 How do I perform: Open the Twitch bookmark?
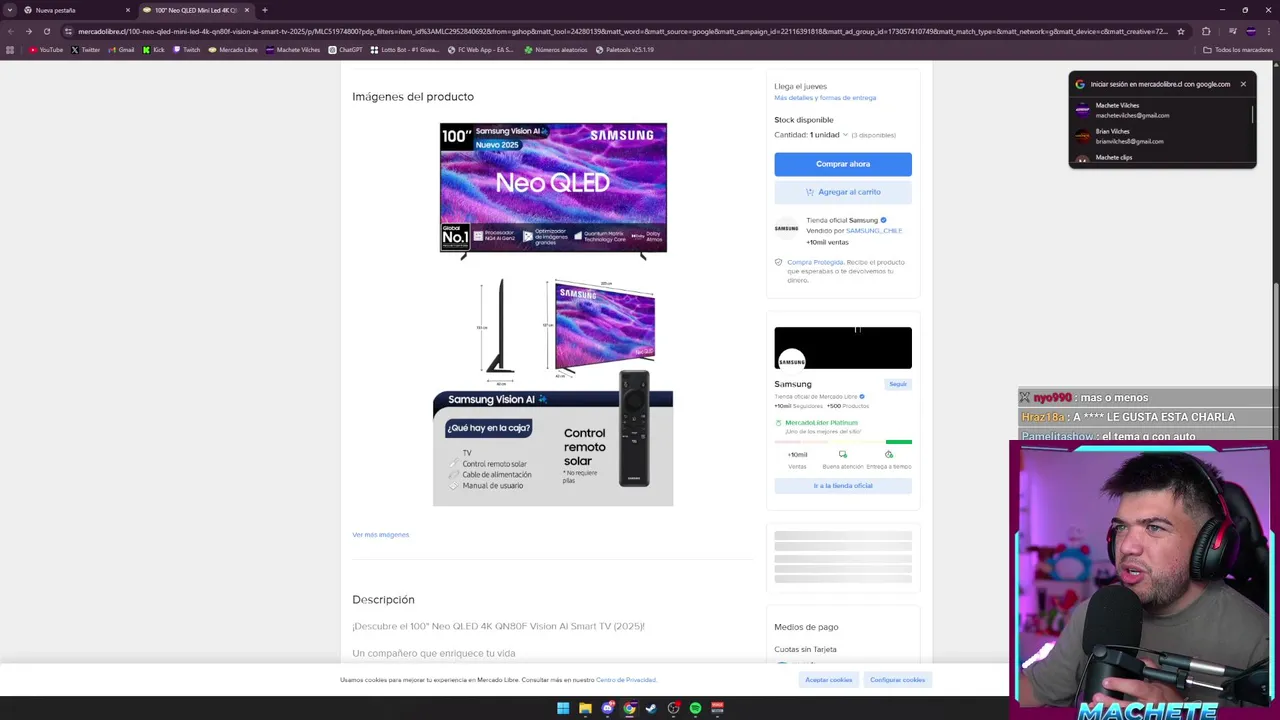click(186, 49)
